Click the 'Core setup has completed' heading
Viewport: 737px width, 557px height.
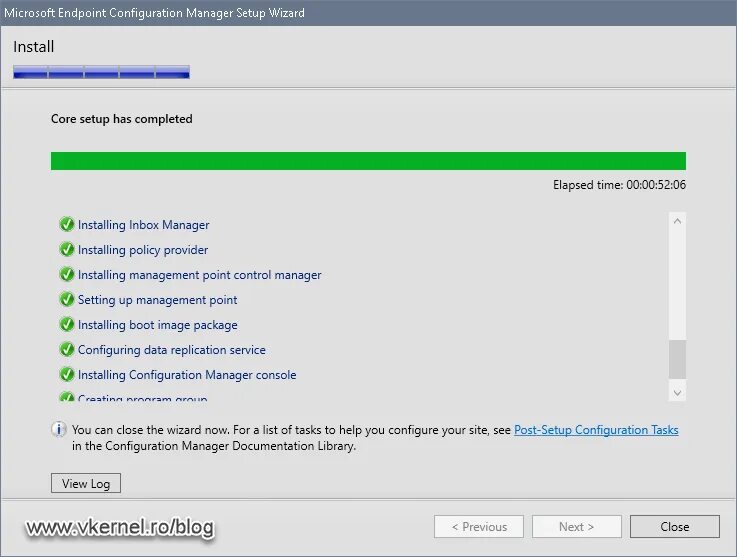coord(122,118)
